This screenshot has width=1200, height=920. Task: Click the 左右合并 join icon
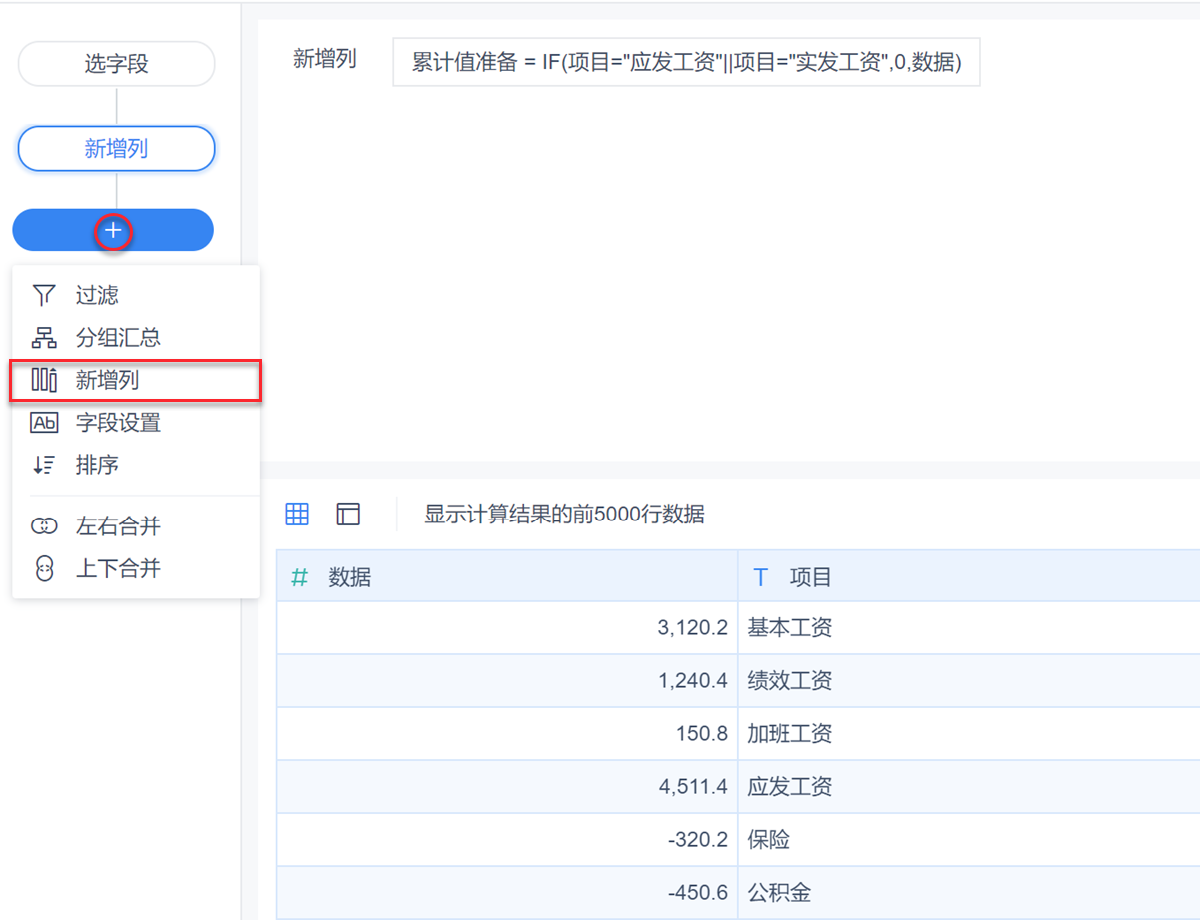point(44,526)
